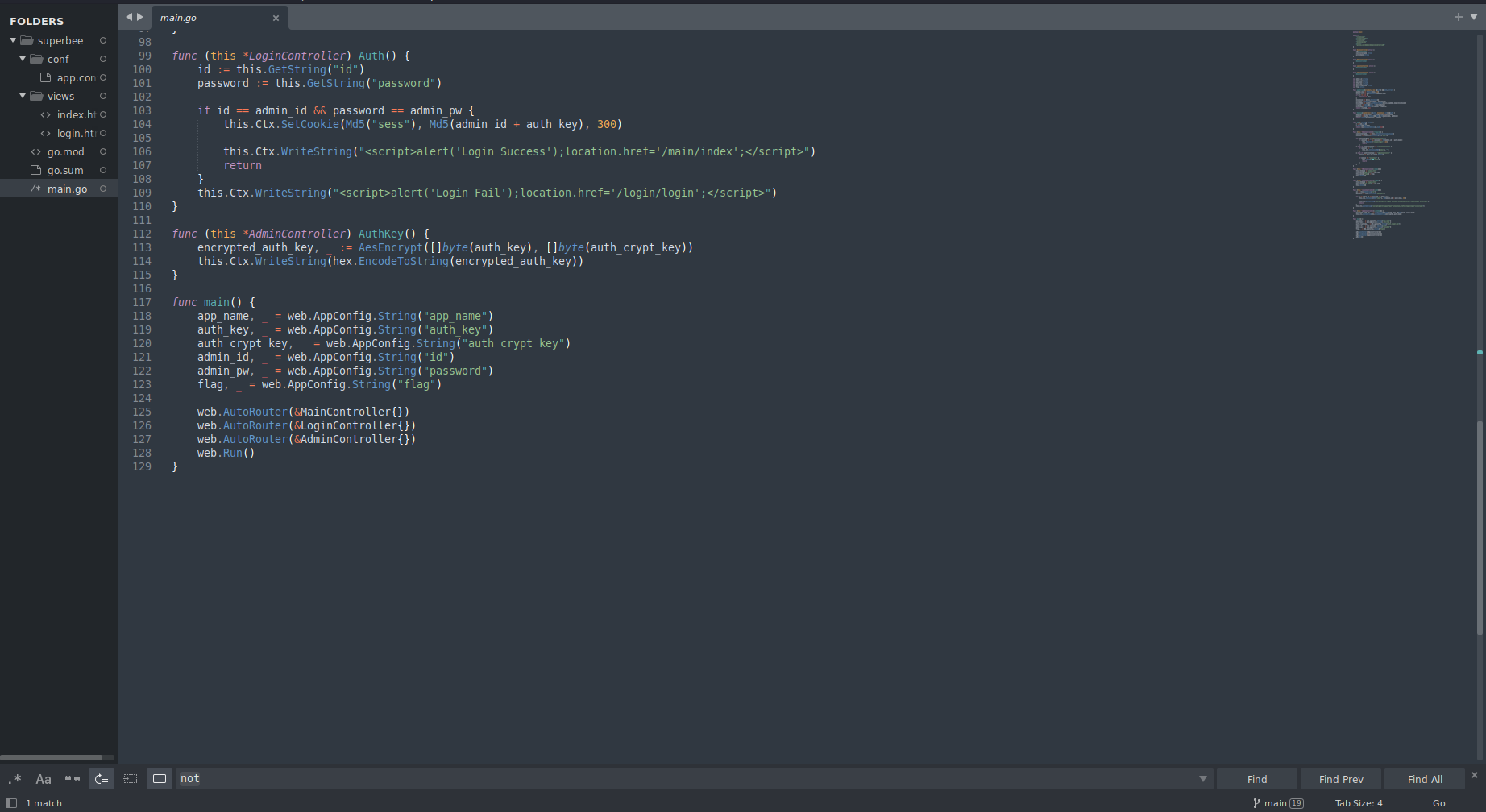Collapse the conf folder
The height and width of the screenshot is (812, 1486).
(23, 59)
